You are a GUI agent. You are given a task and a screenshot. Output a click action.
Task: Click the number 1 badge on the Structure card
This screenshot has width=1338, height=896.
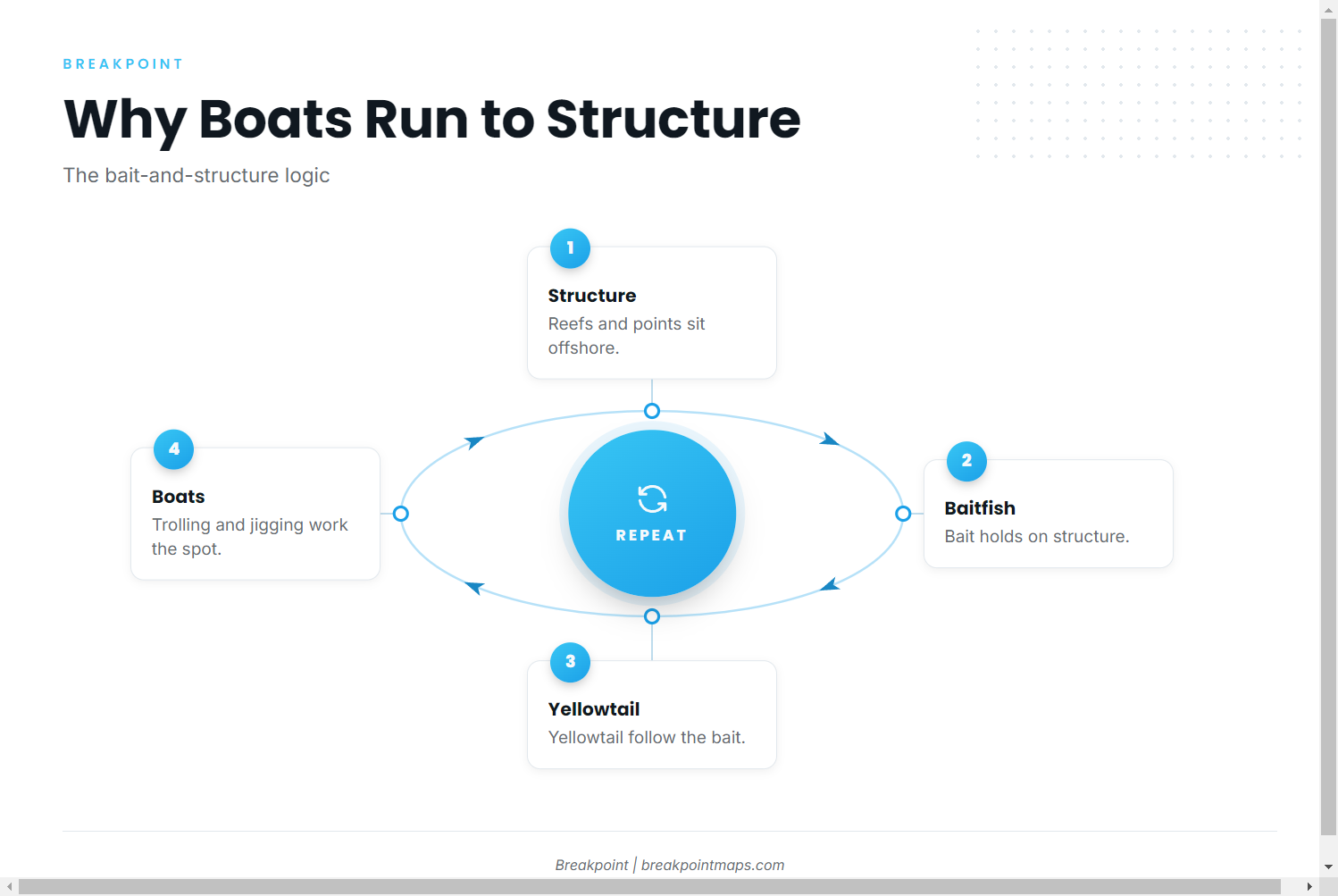click(x=570, y=248)
